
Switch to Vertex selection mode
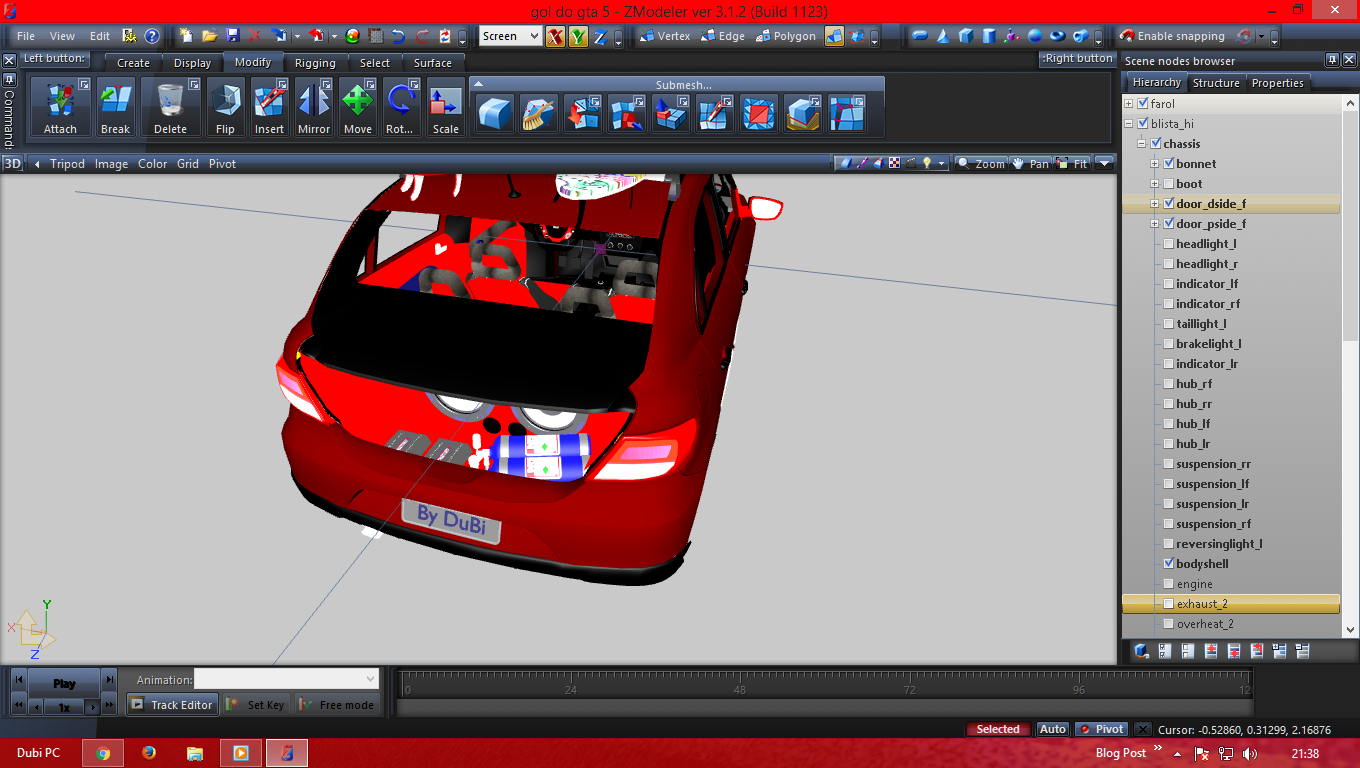point(665,36)
